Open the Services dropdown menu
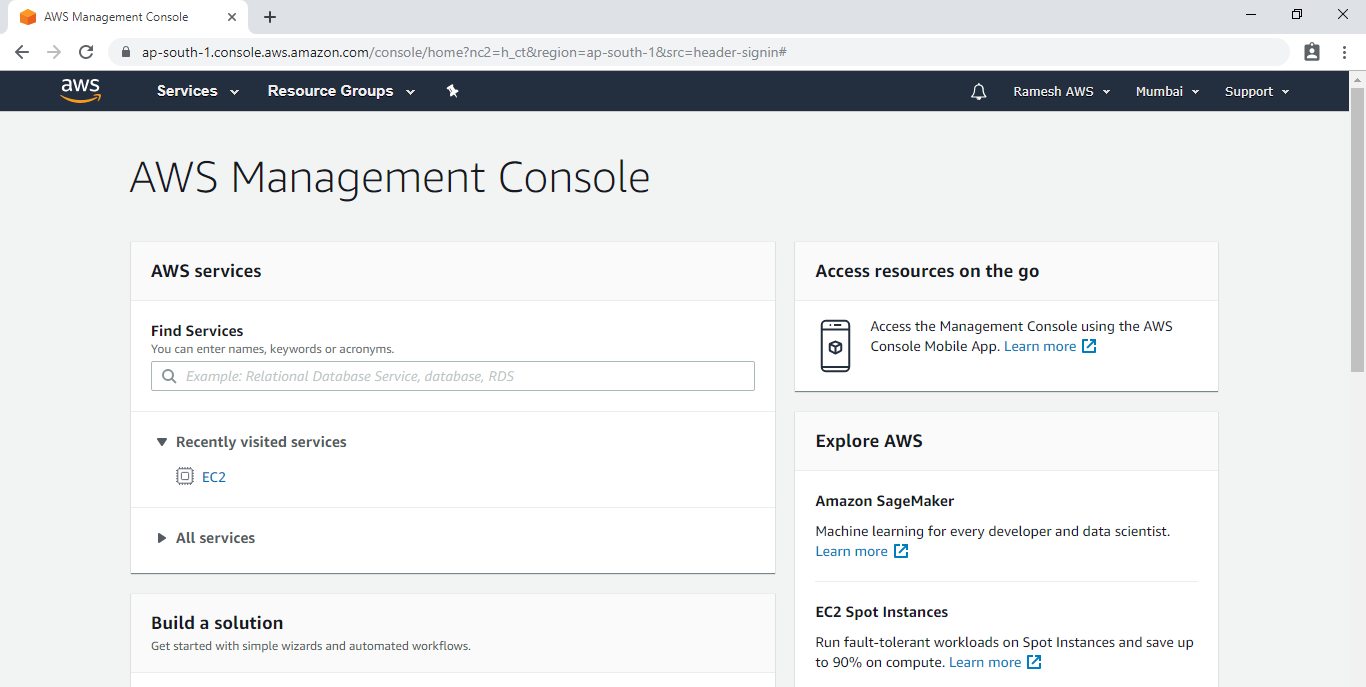The image size is (1366, 687). pos(198,91)
